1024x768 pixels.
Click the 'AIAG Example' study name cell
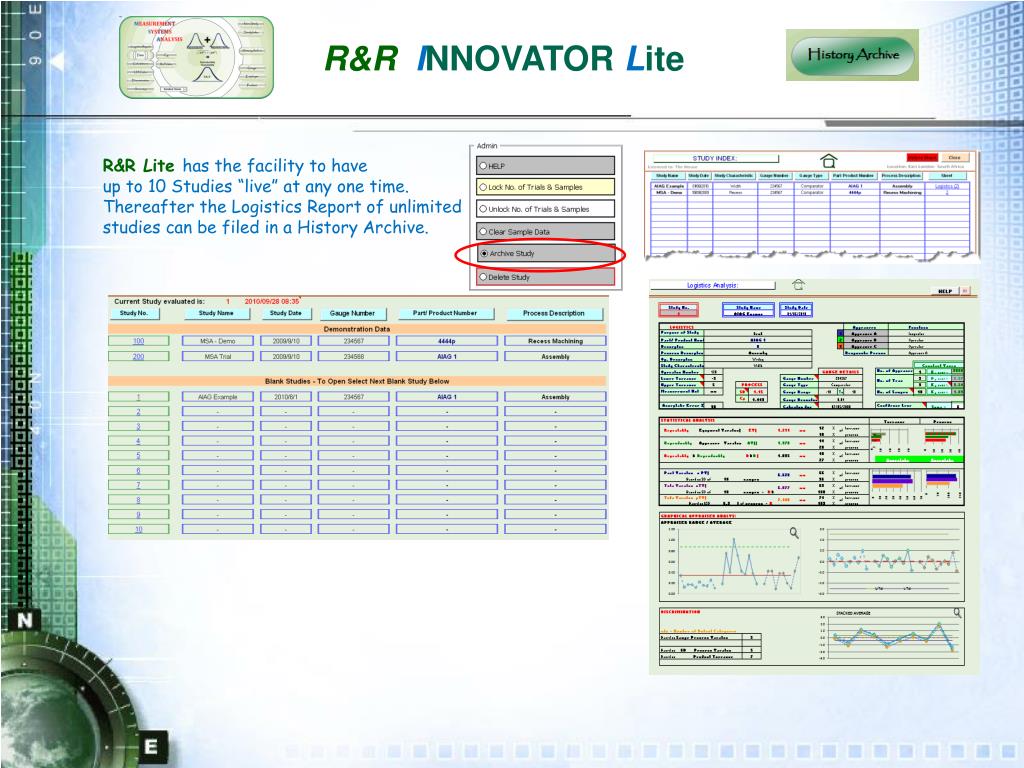(x=217, y=397)
